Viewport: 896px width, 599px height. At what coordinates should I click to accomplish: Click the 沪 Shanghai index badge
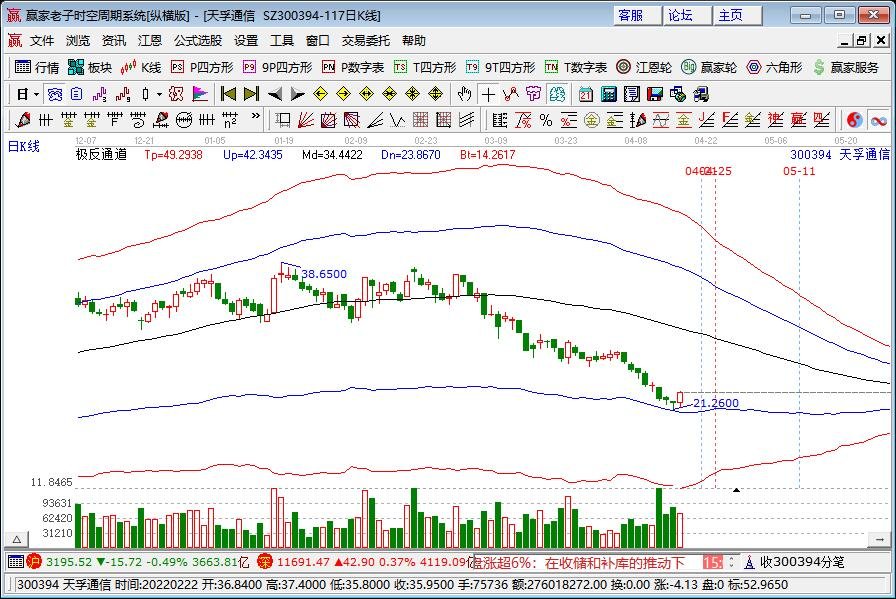coord(35,562)
